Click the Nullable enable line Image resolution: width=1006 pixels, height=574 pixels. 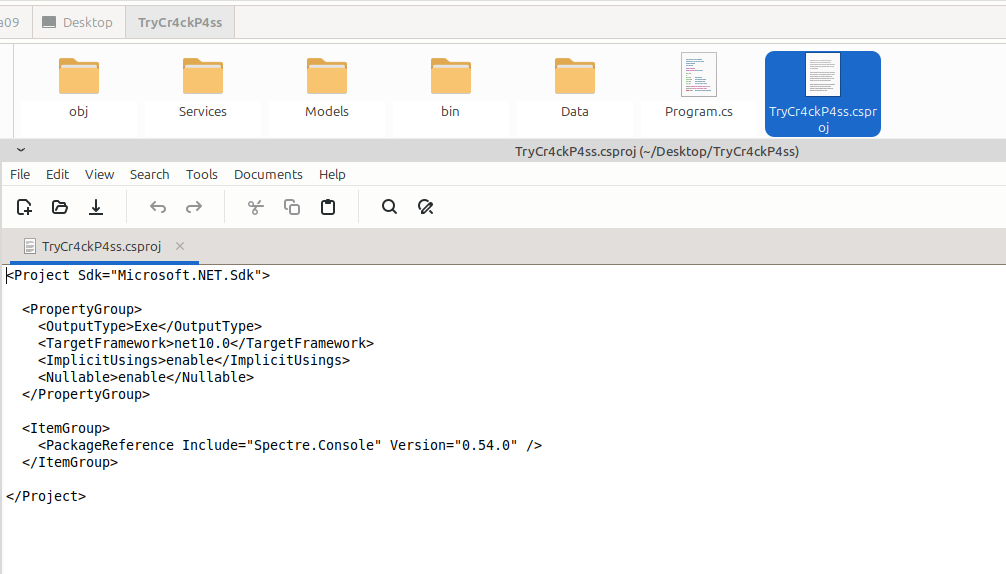[x=146, y=377]
